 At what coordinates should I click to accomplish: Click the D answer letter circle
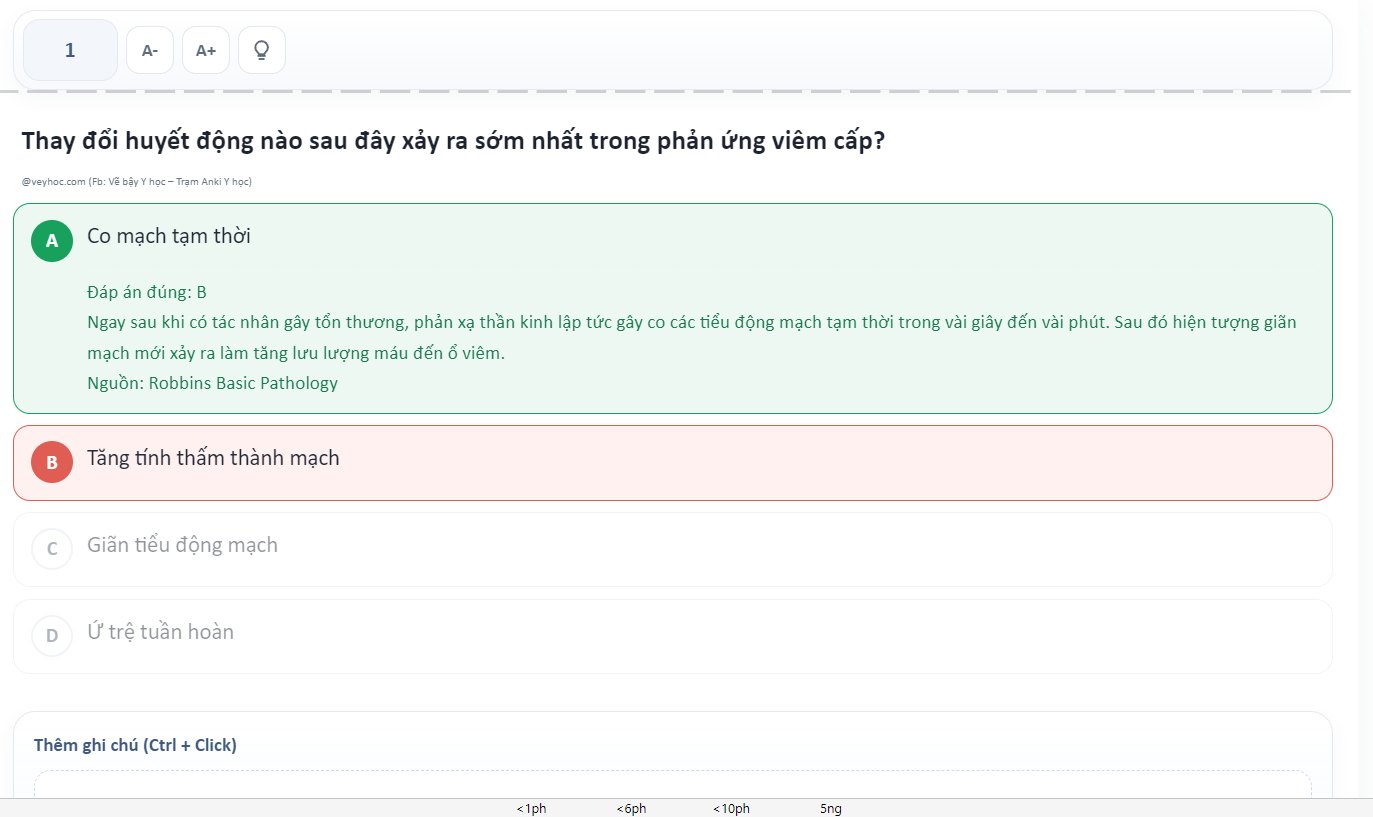[x=52, y=636]
